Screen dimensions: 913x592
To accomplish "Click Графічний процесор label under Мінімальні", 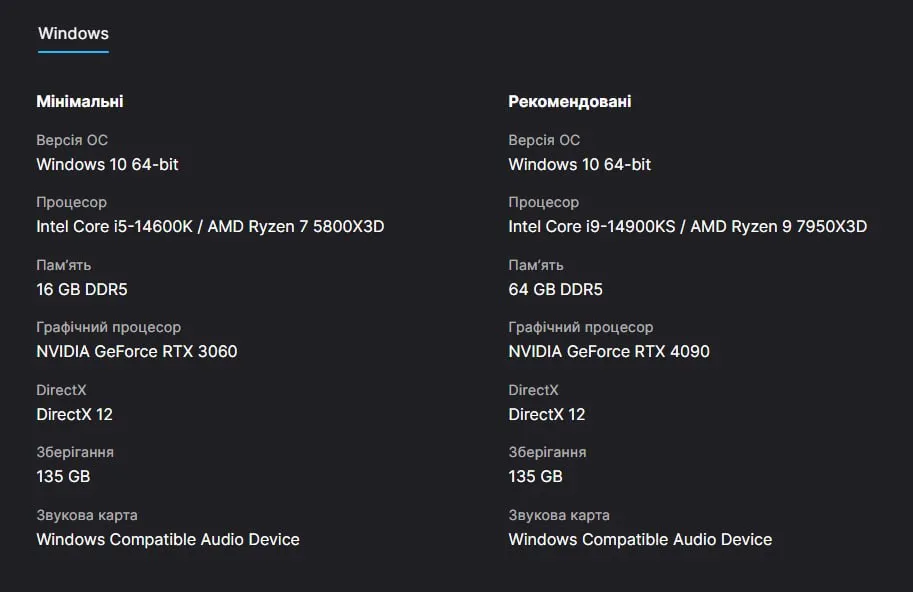I will [x=108, y=328].
